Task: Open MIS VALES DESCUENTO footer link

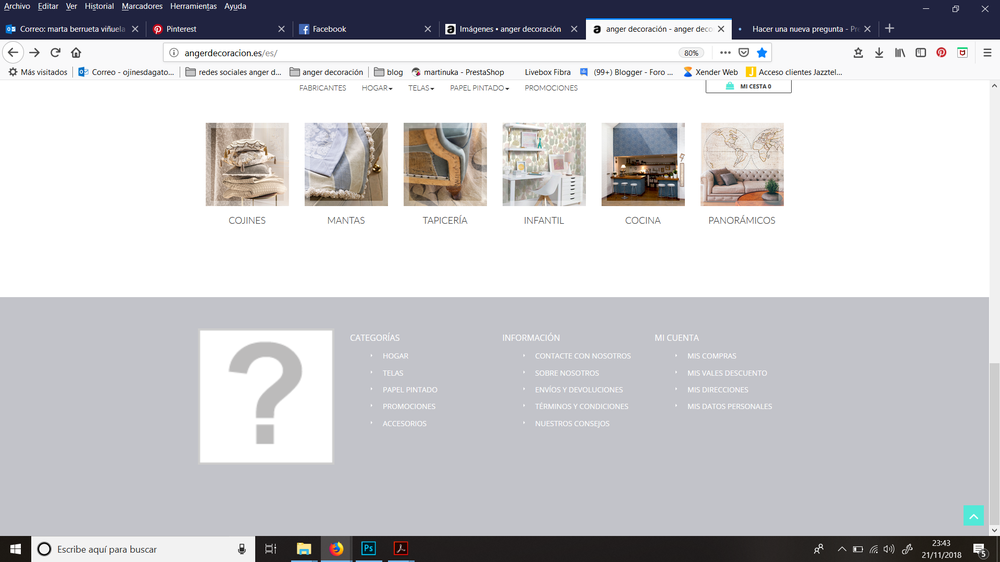Action: click(727, 373)
